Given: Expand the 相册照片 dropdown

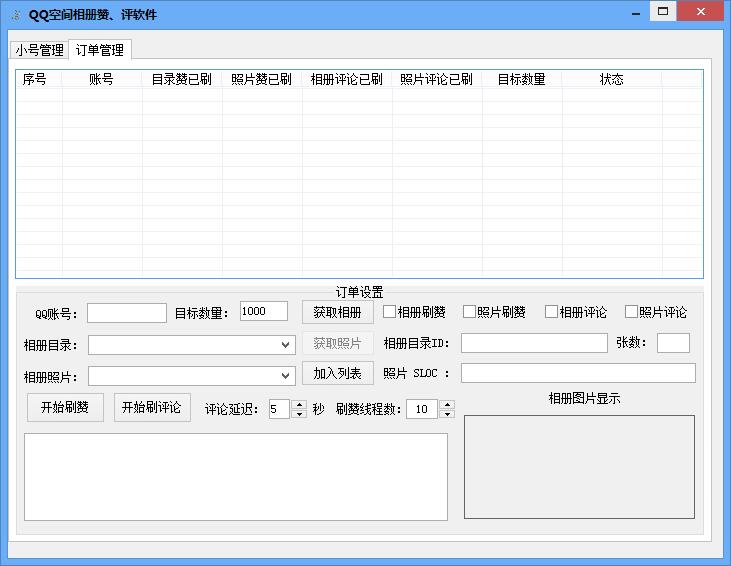Looking at the screenshot, I should 192,376.
